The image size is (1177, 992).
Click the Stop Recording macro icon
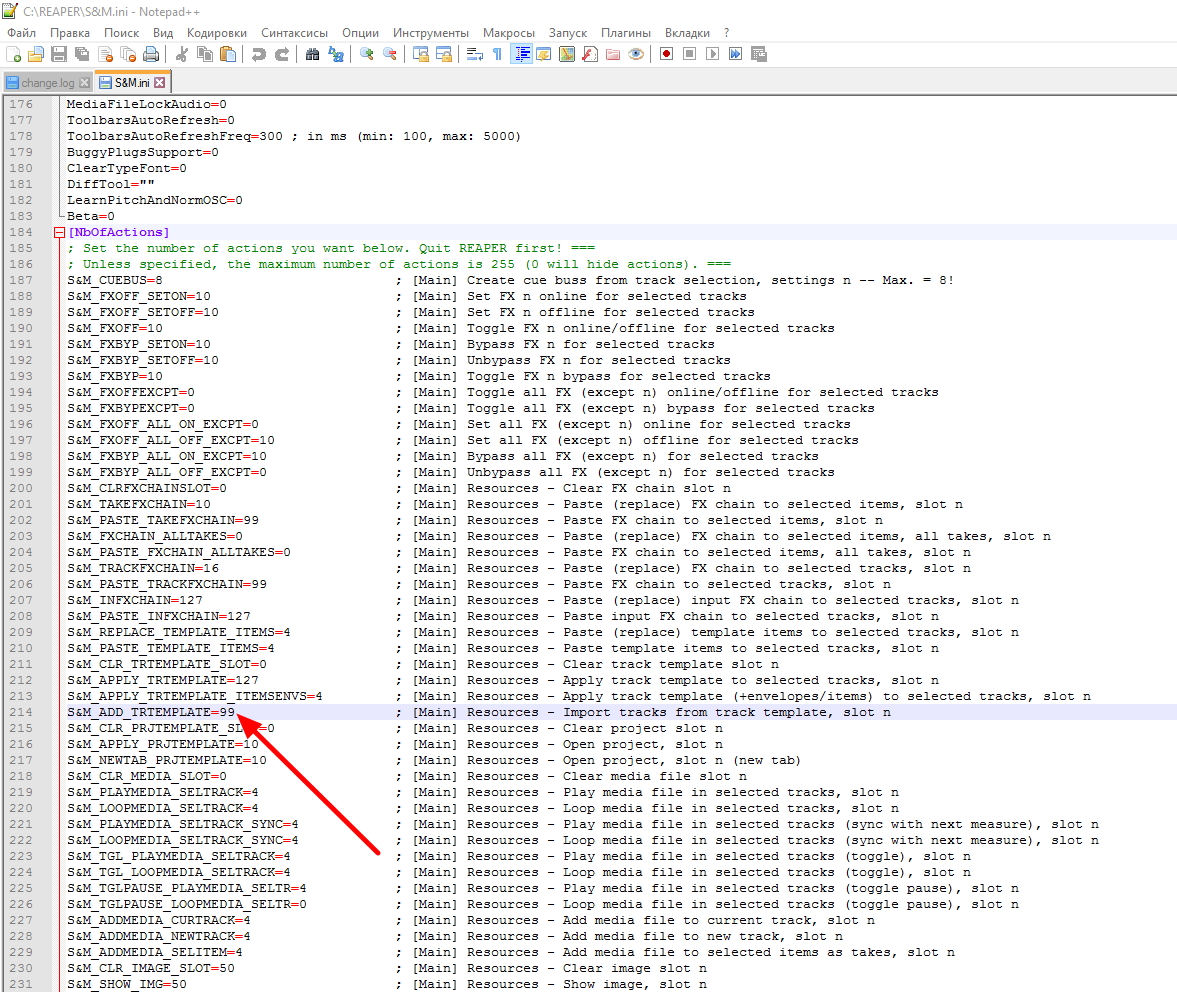689,54
